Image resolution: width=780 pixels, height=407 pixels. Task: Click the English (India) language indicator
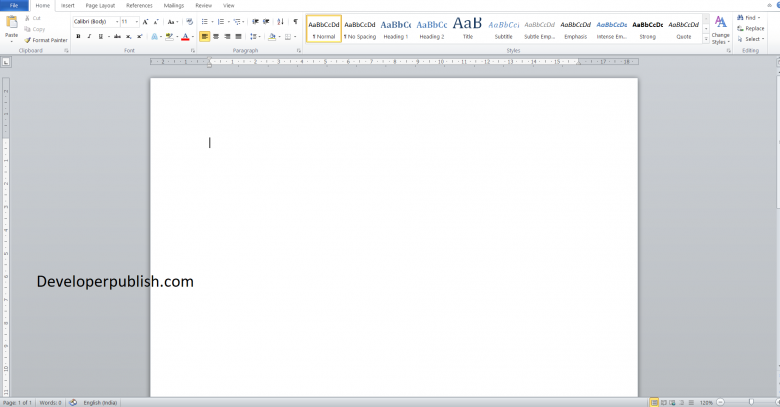100,402
